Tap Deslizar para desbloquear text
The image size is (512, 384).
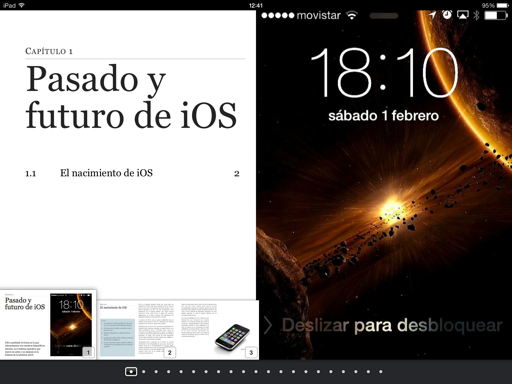tap(392, 325)
